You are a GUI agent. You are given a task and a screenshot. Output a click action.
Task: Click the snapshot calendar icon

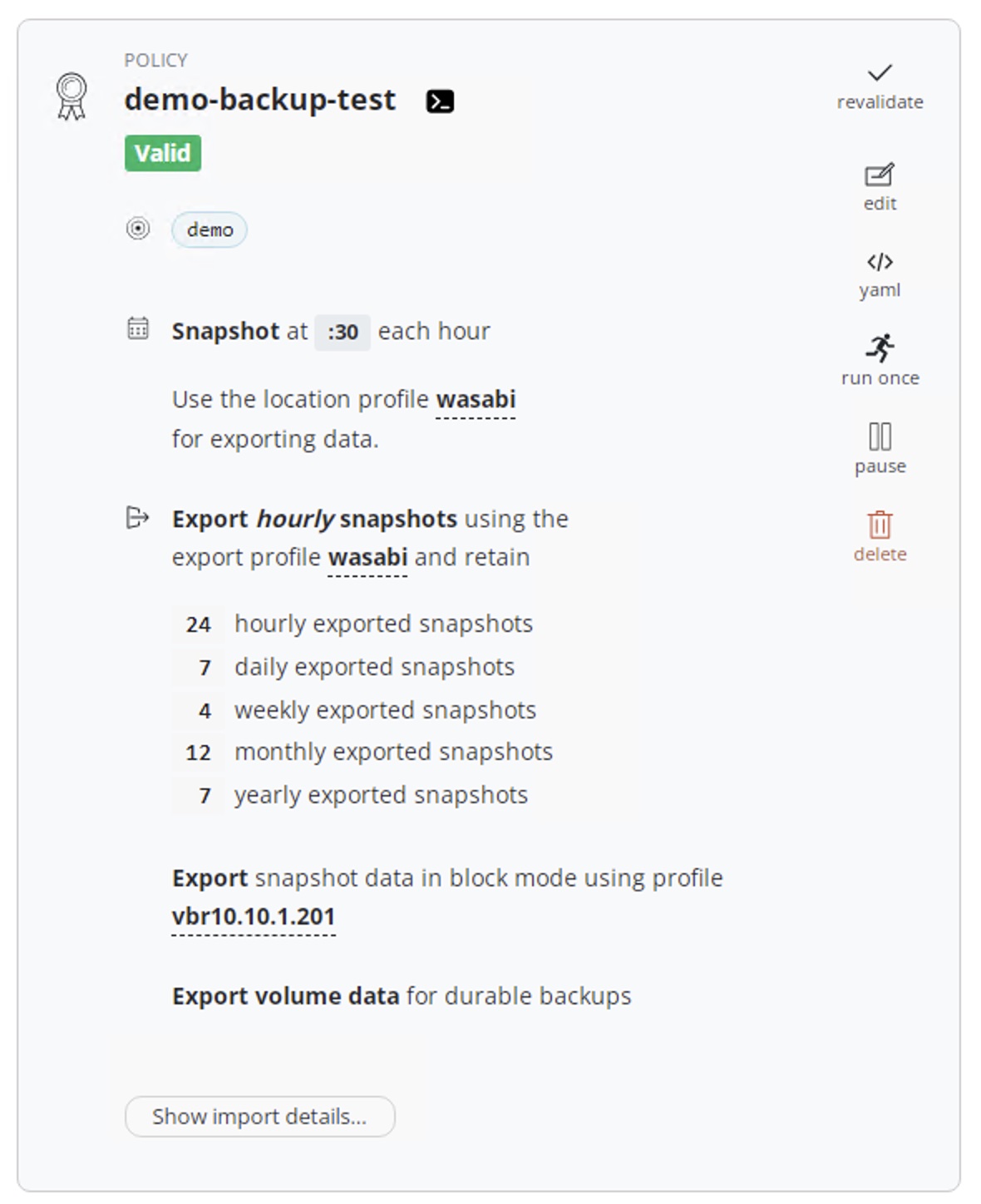(x=138, y=328)
